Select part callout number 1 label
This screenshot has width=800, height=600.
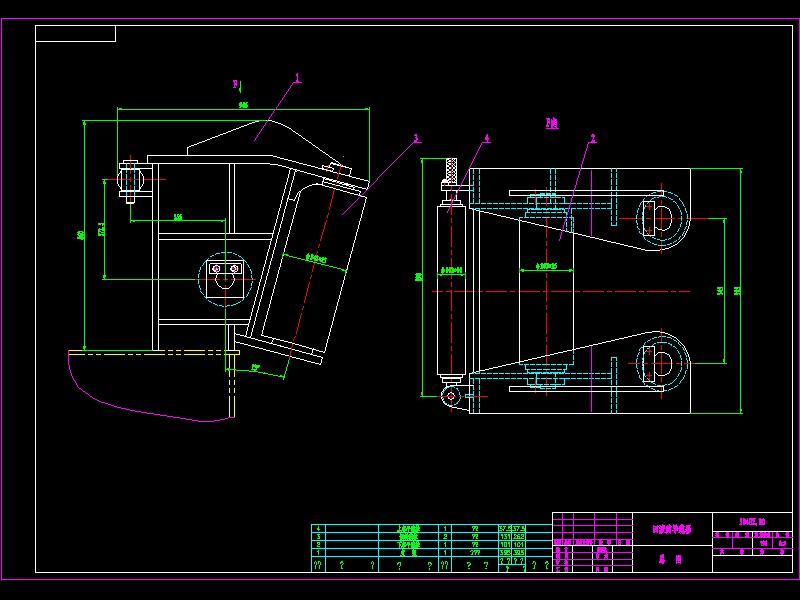298,78
